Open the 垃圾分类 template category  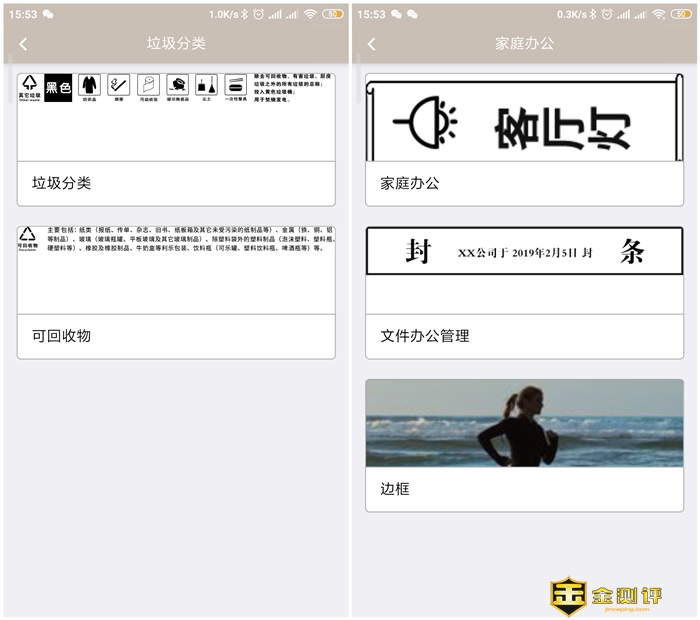coord(175,183)
